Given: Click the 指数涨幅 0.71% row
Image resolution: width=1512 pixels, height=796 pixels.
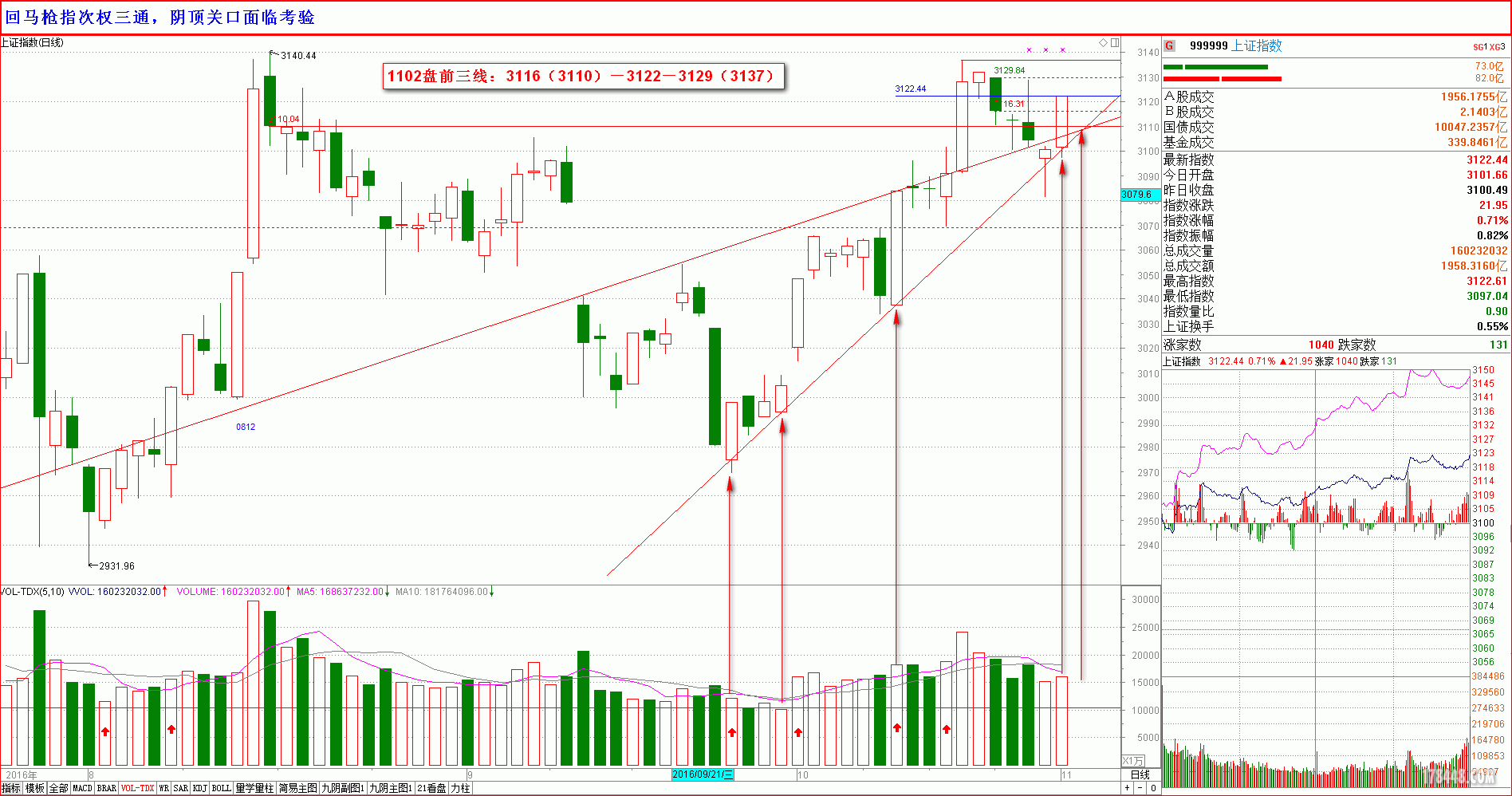Looking at the screenshot, I should point(1336,220).
